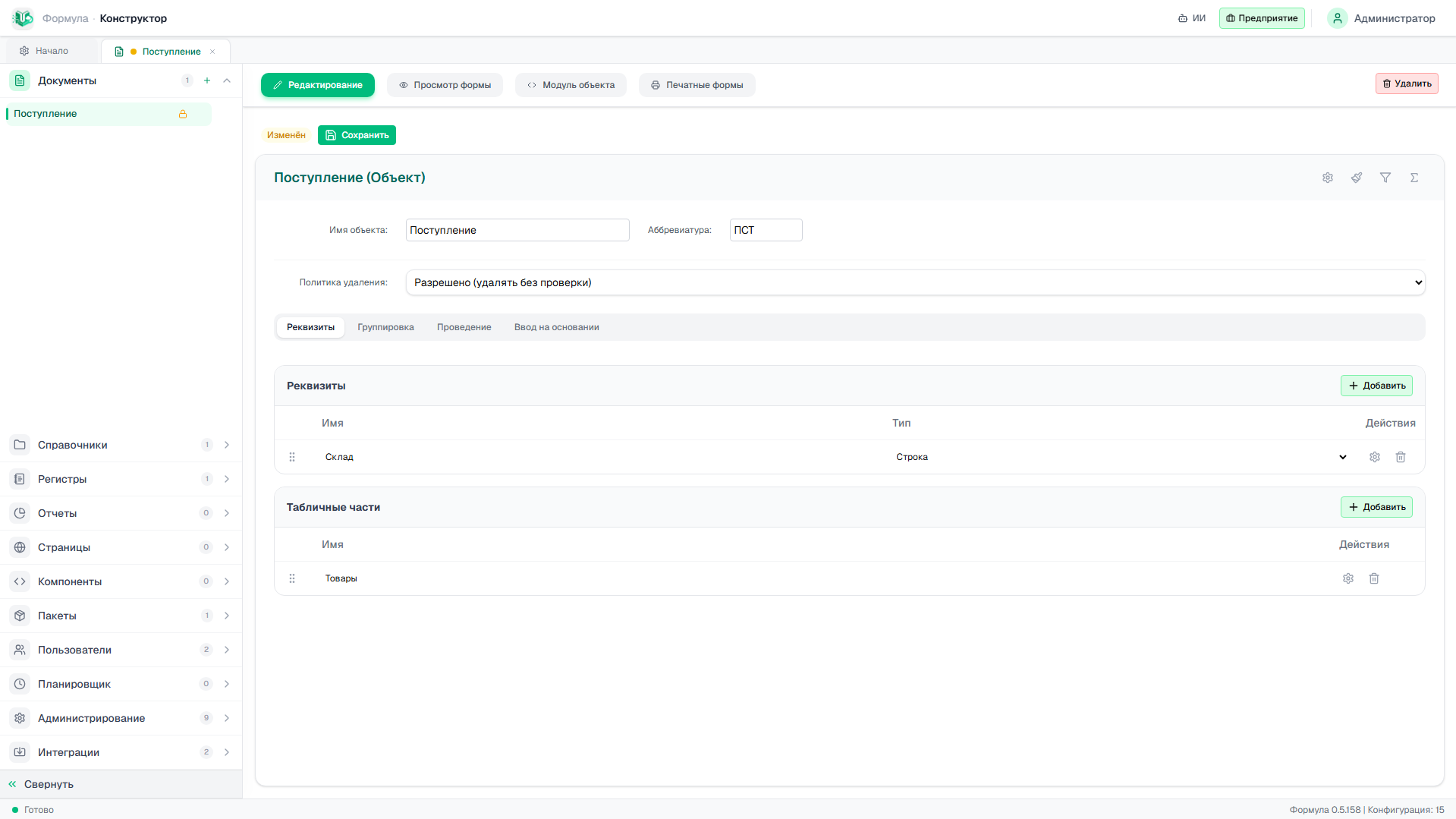Click the lock icon on the Поступление item
This screenshot has width=1456, height=819.
tap(183, 114)
